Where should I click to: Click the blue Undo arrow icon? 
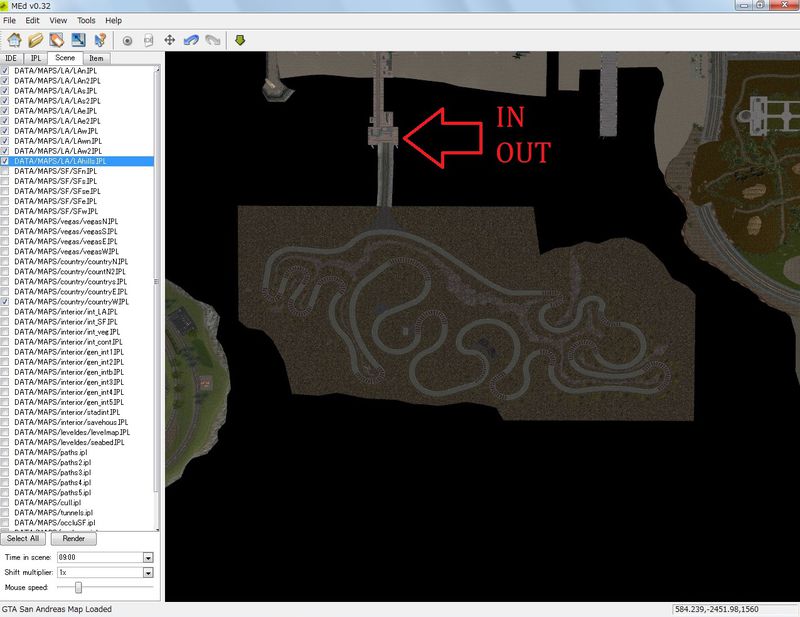click(191, 40)
